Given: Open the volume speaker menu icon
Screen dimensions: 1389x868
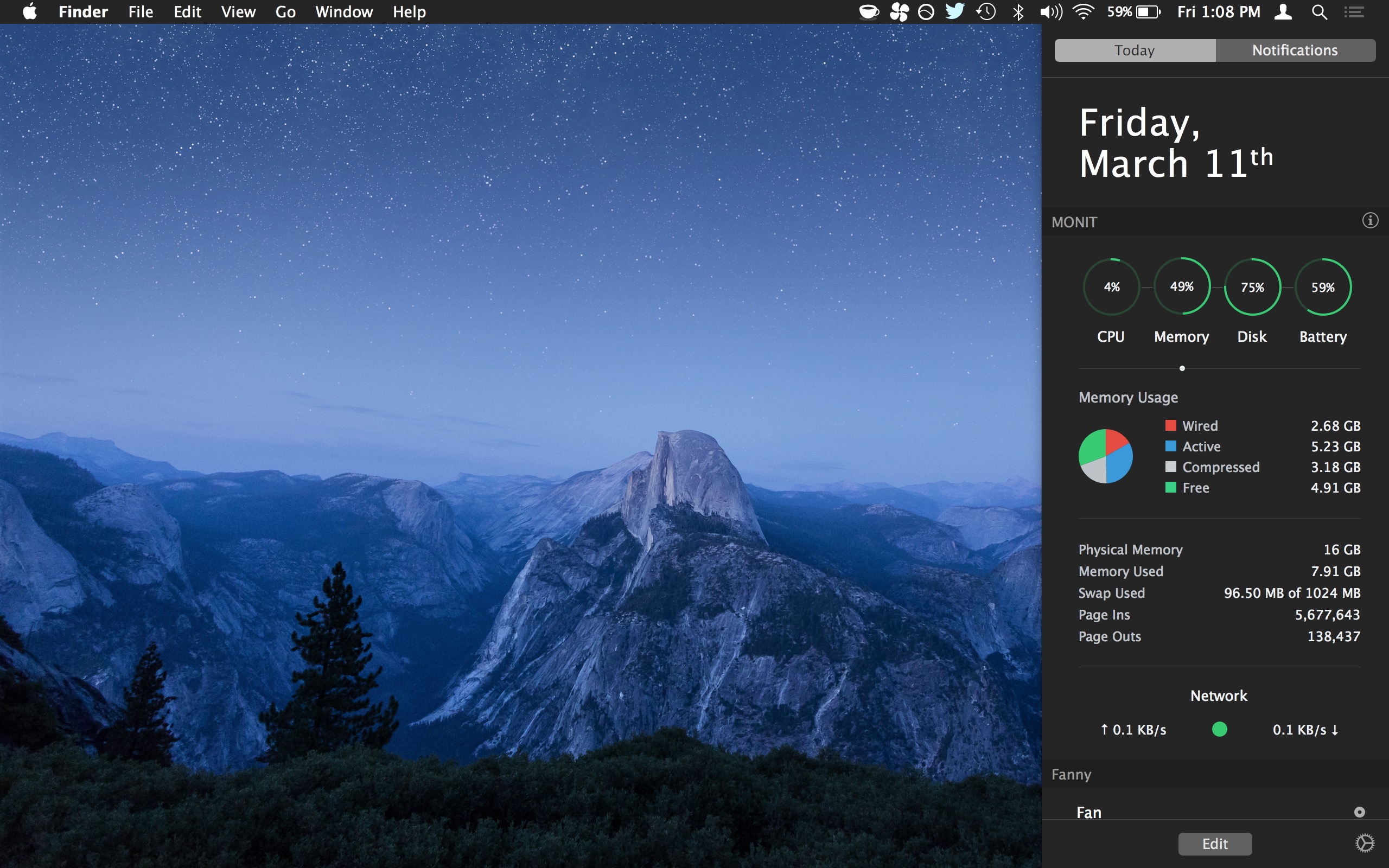Looking at the screenshot, I should tap(1050, 12).
